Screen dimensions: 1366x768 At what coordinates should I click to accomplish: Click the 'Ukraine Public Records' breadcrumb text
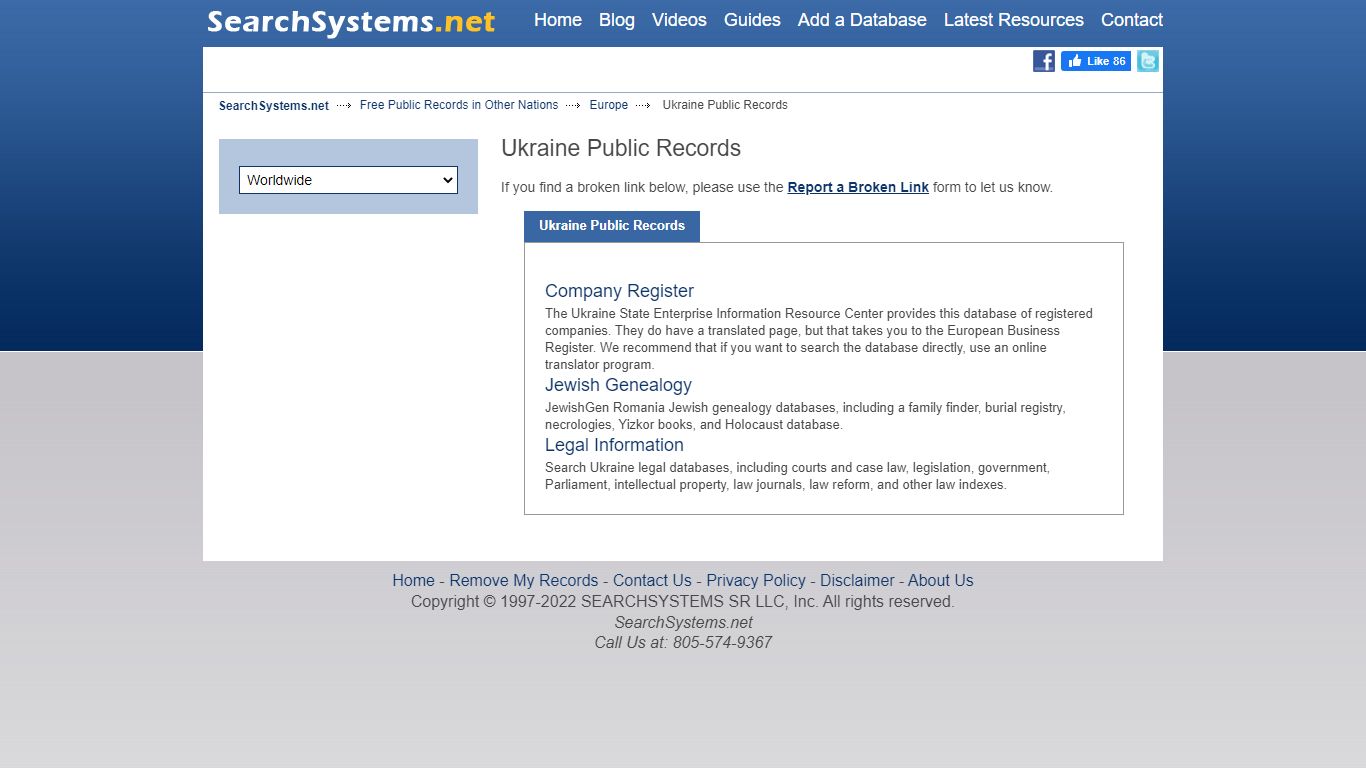[x=725, y=105]
